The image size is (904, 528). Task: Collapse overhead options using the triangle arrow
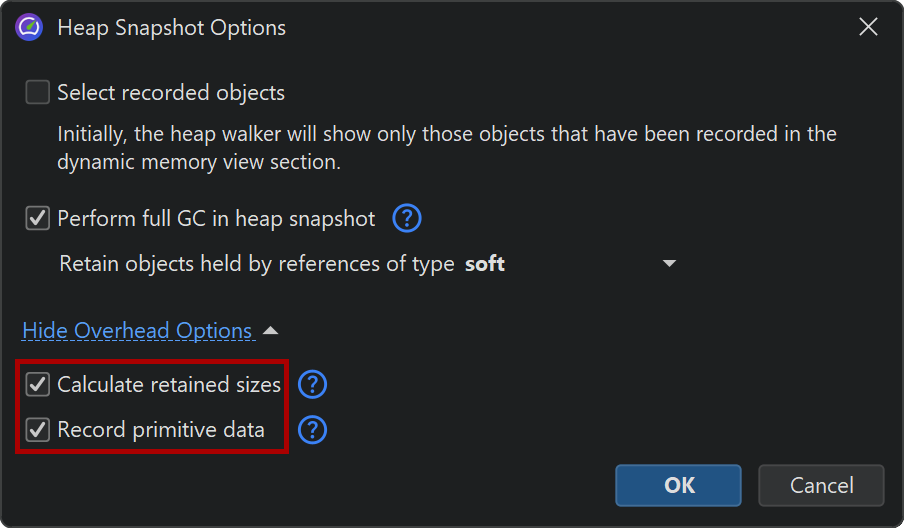(x=271, y=330)
